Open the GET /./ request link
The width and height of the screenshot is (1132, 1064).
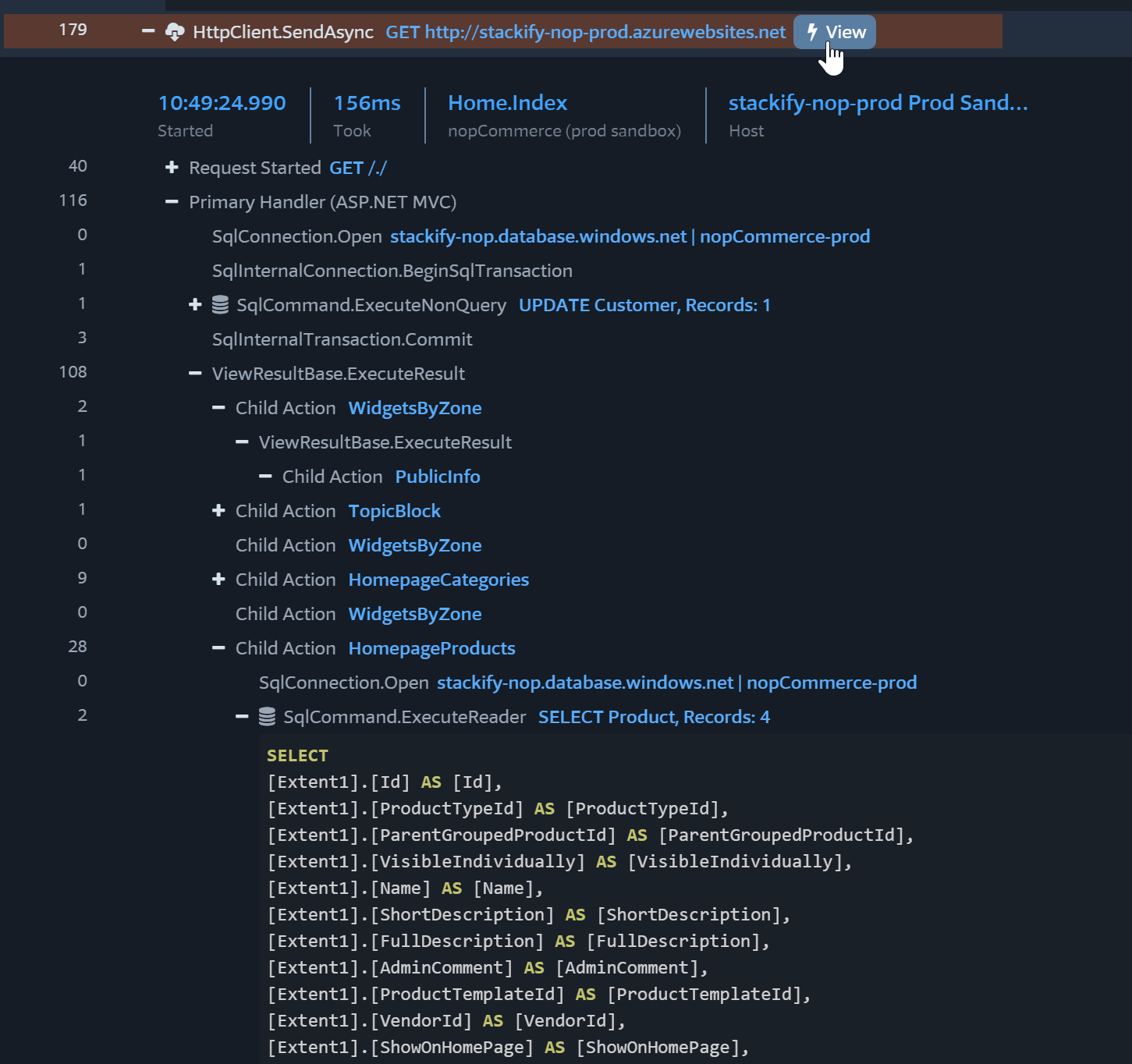[x=358, y=168]
